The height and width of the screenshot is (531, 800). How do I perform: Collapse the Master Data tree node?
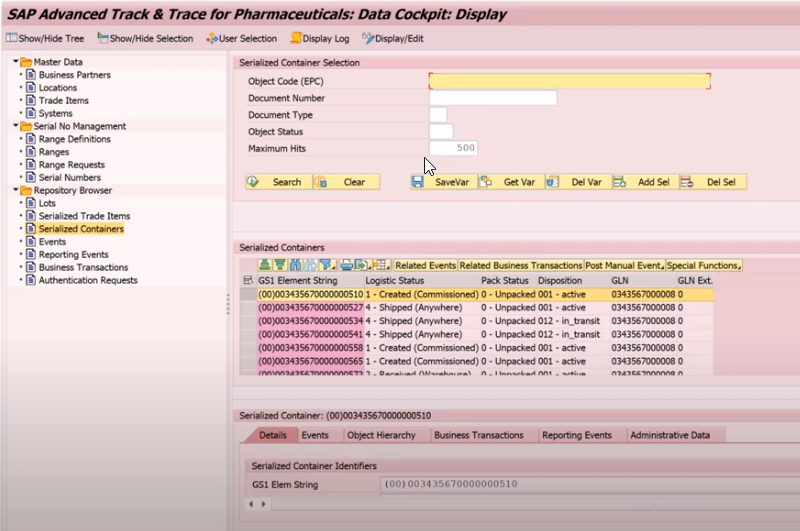click(16, 61)
